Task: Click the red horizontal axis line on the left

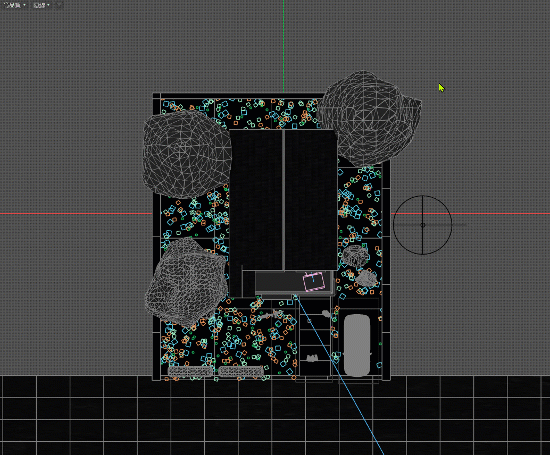Action: 76,213
